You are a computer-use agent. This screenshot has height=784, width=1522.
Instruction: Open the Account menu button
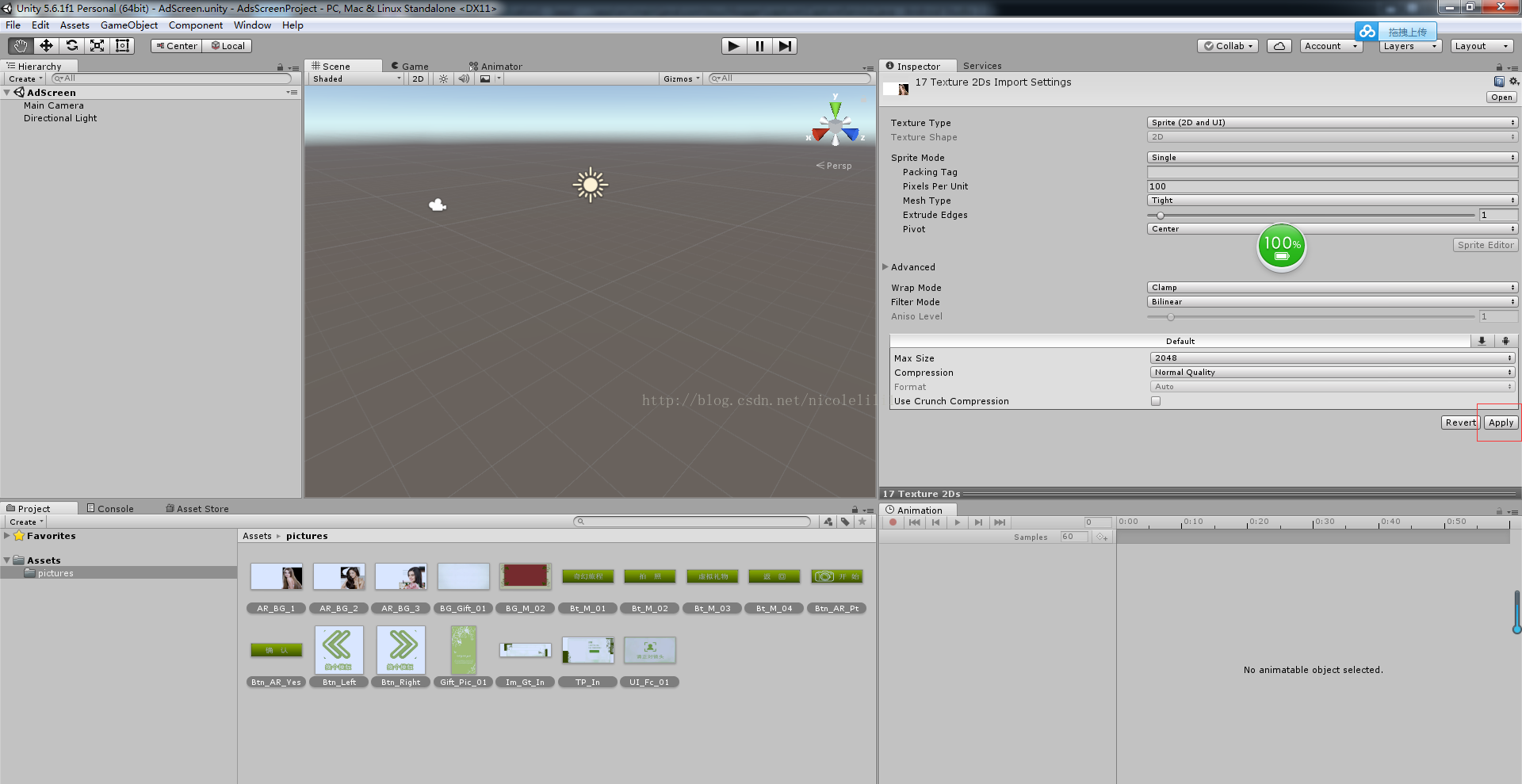(x=1331, y=46)
